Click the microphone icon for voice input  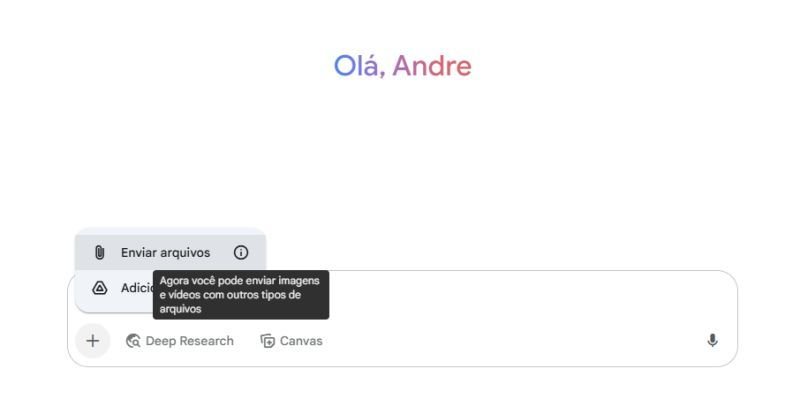712,341
